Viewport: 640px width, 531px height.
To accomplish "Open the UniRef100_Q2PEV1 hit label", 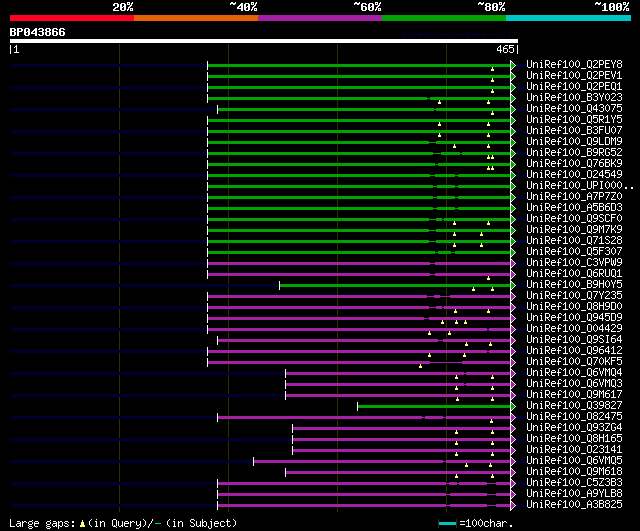I will [x=574, y=76].
